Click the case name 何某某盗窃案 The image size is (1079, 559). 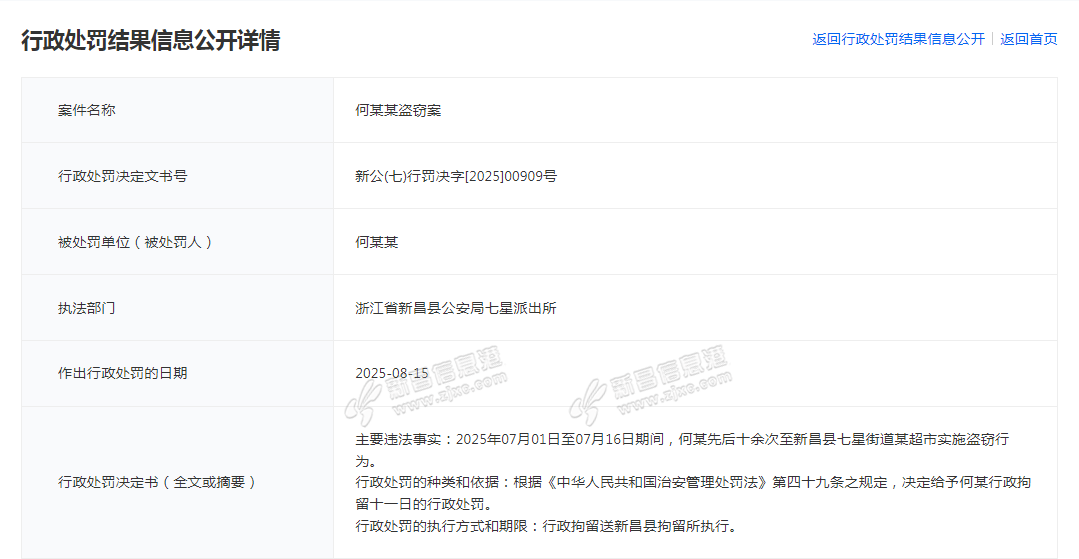(398, 110)
